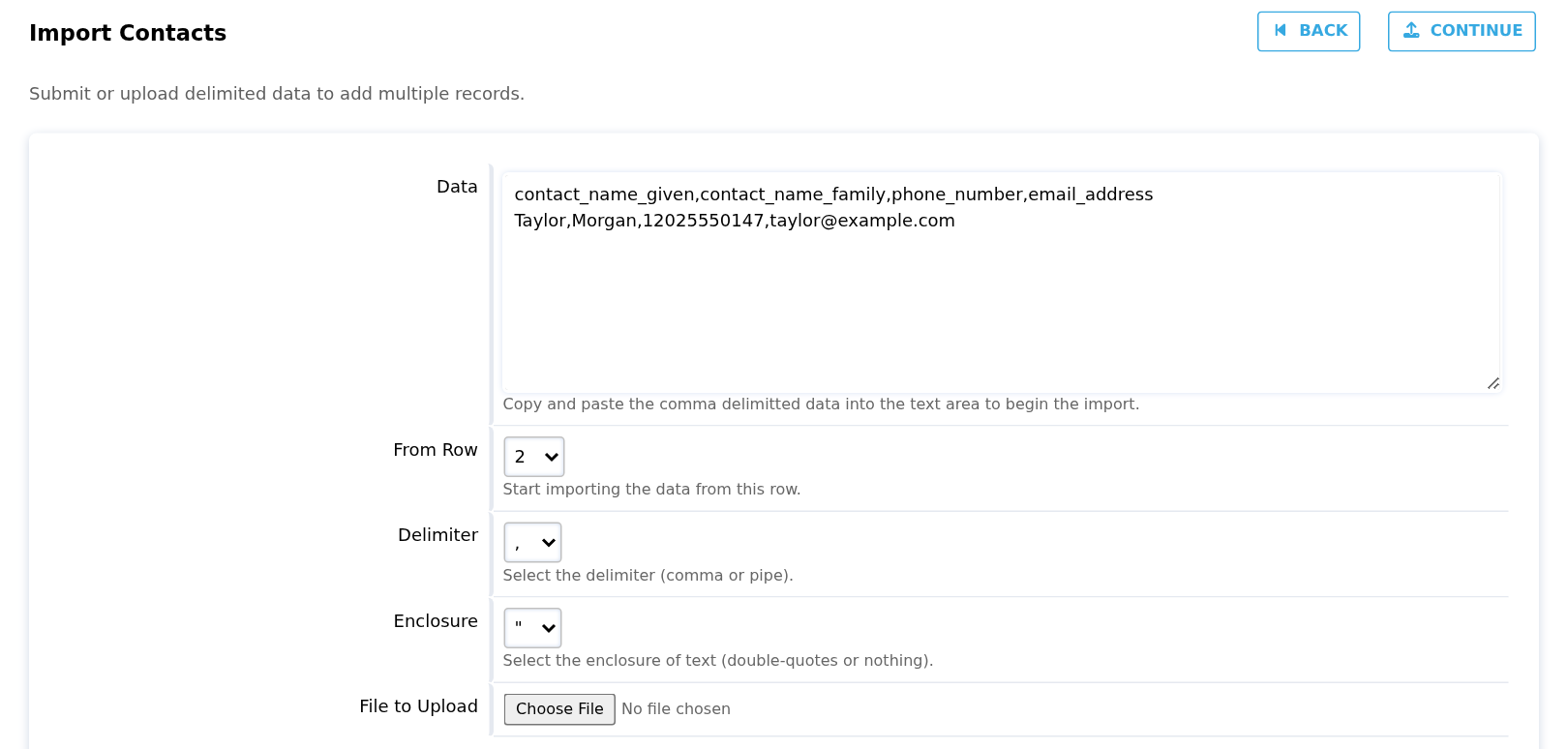Click the Back button
The width and height of the screenshot is (1568, 749).
1309,31
